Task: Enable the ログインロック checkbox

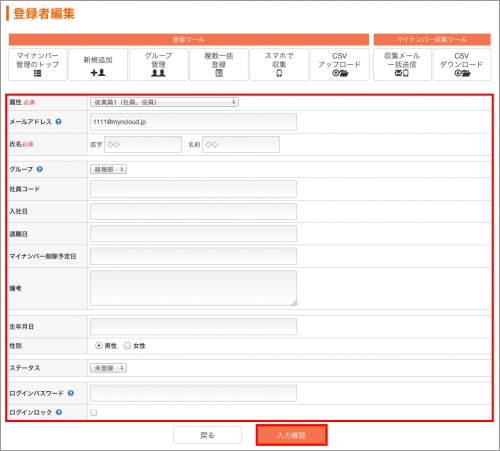Action: tap(94, 413)
